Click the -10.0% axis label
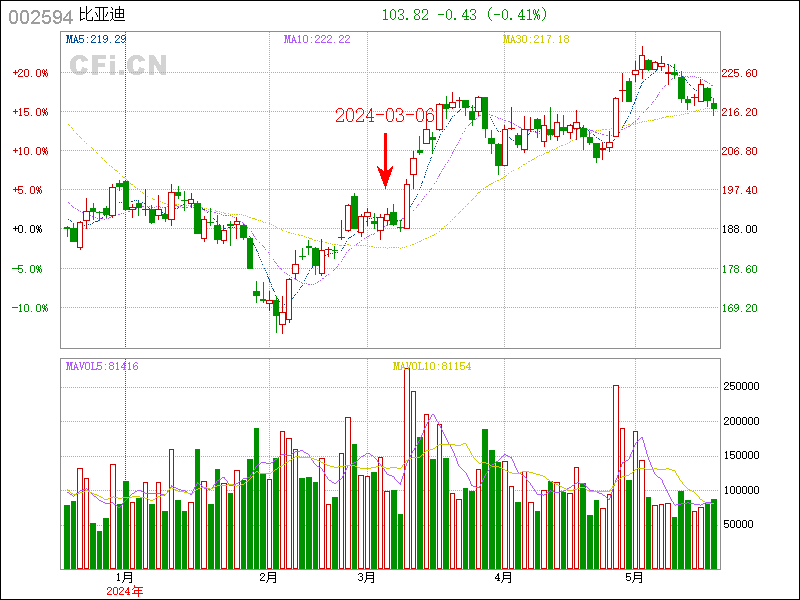The width and height of the screenshot is (800, 600). pos(31,308)
